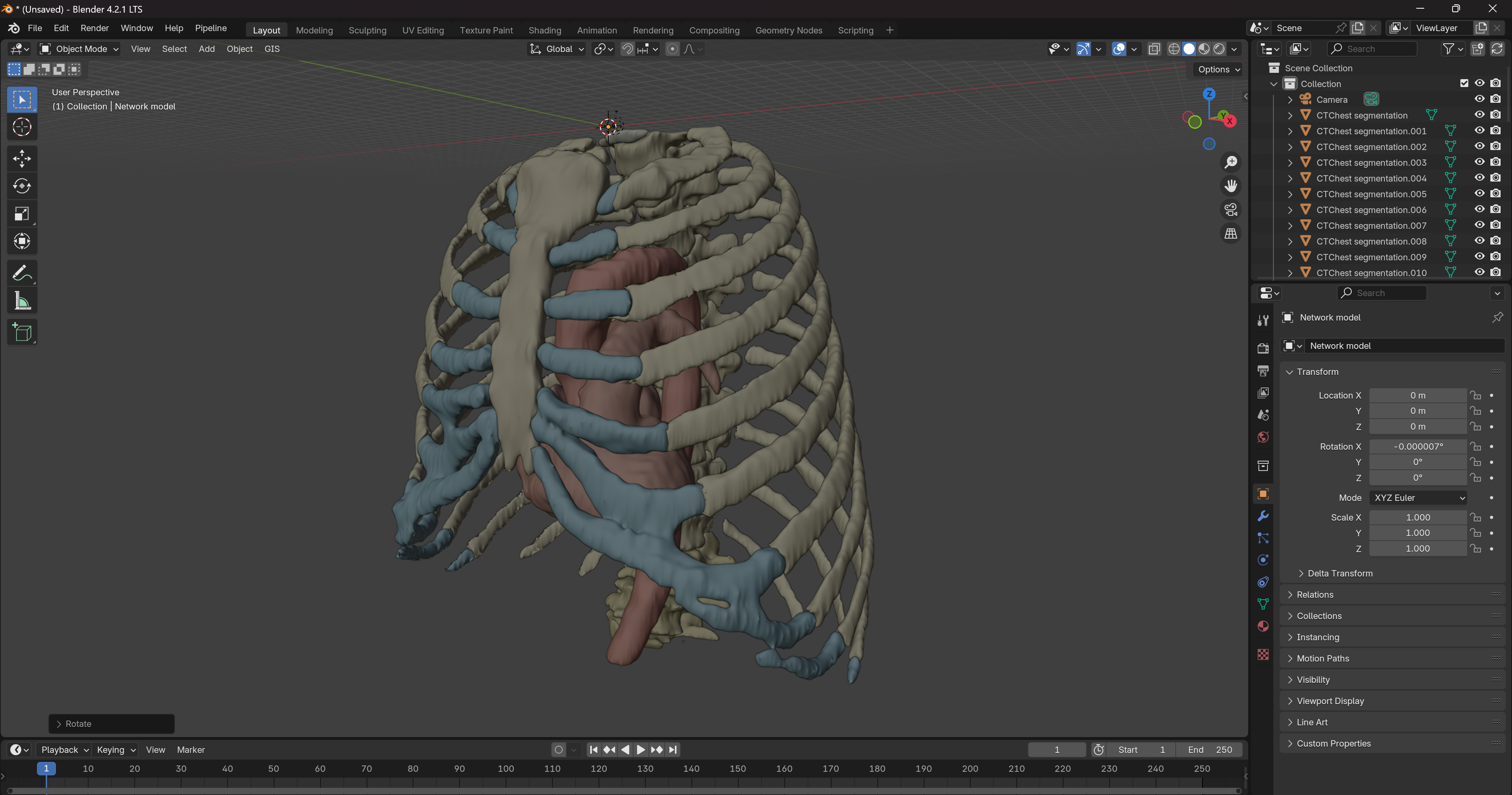Click the Scale X value field
Viewport: 1512px width, 795px height.
[1417, 517]
